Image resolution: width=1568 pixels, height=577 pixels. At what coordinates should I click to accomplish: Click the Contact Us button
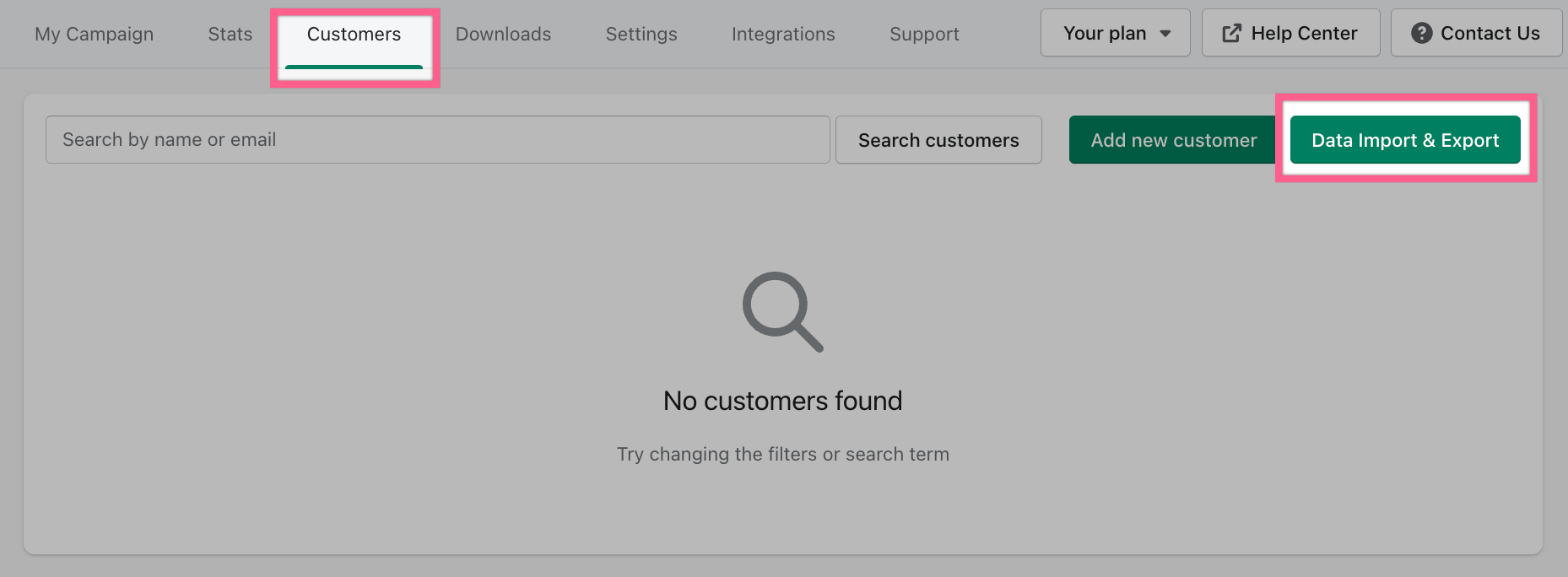pyautogui.click(x=1476, y=34)
